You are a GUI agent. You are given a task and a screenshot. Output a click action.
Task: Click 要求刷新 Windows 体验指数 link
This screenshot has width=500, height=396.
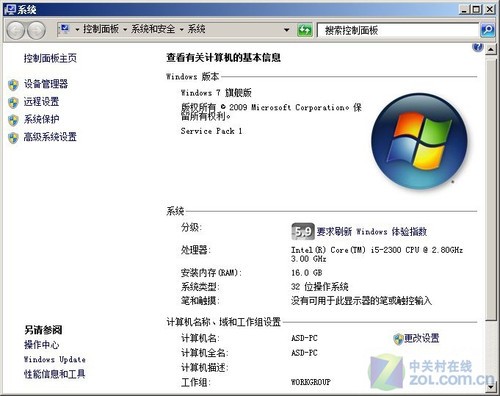pyautogui.click(x=372, y=231)
